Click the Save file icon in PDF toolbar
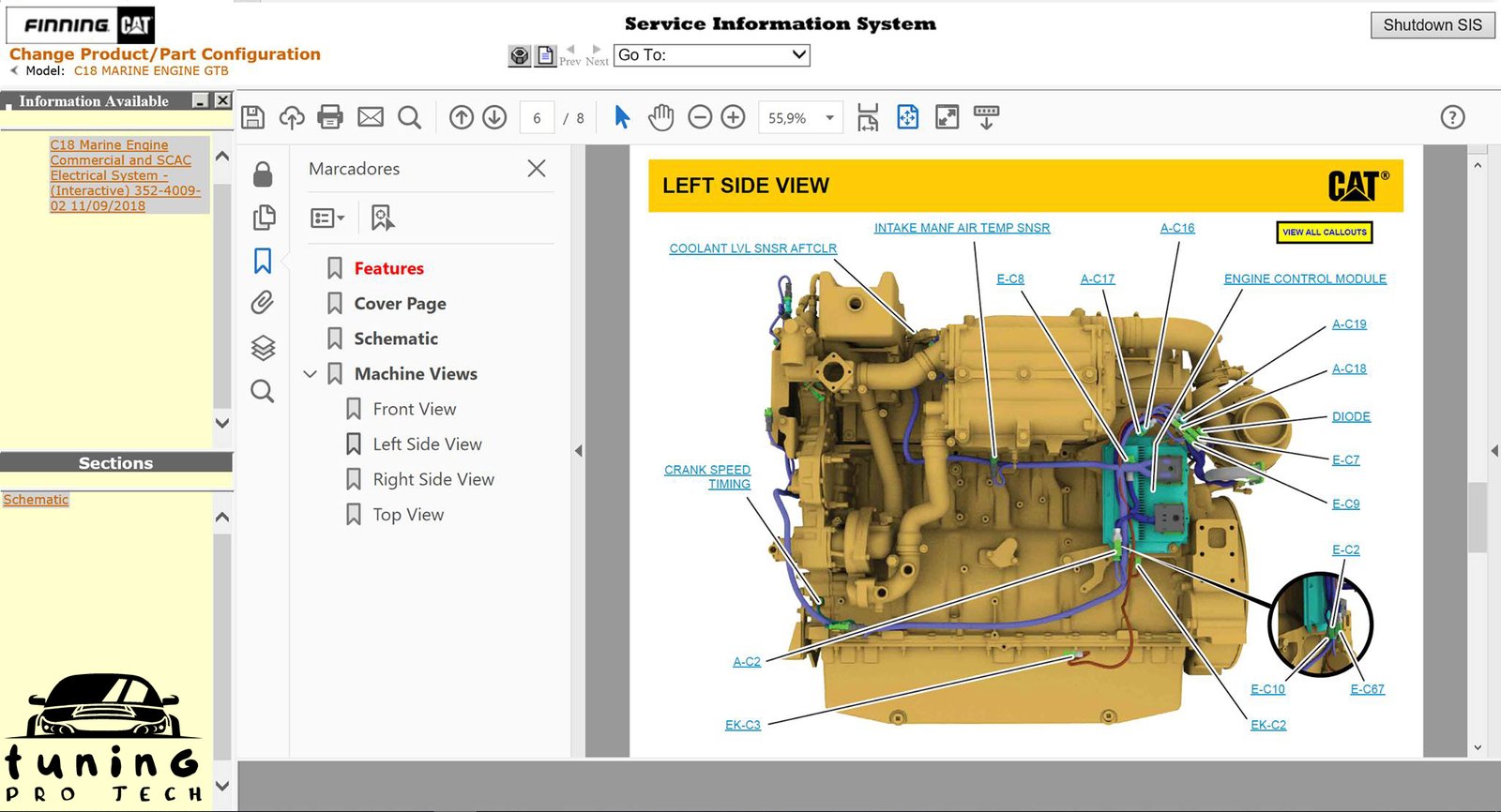The image size is (1501, 812). [x=252, y=117]
